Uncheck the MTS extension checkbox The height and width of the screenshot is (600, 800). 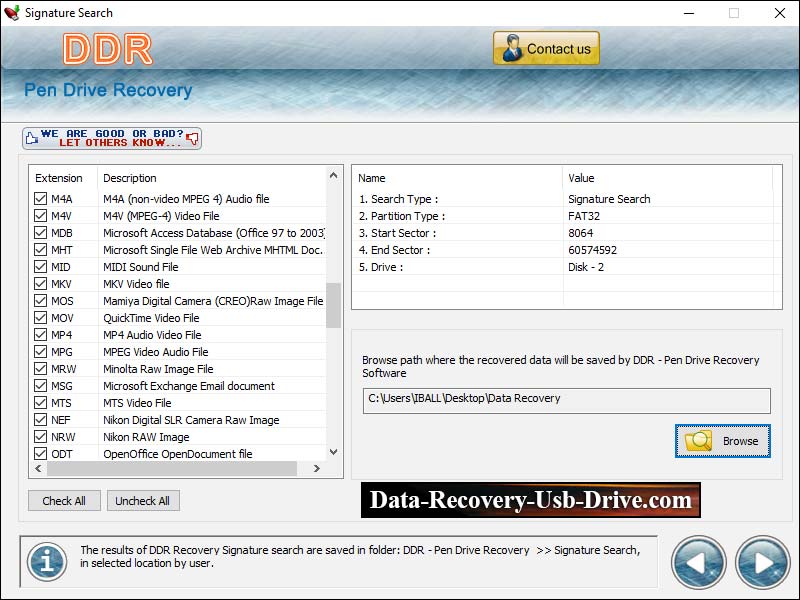point(40,403)
